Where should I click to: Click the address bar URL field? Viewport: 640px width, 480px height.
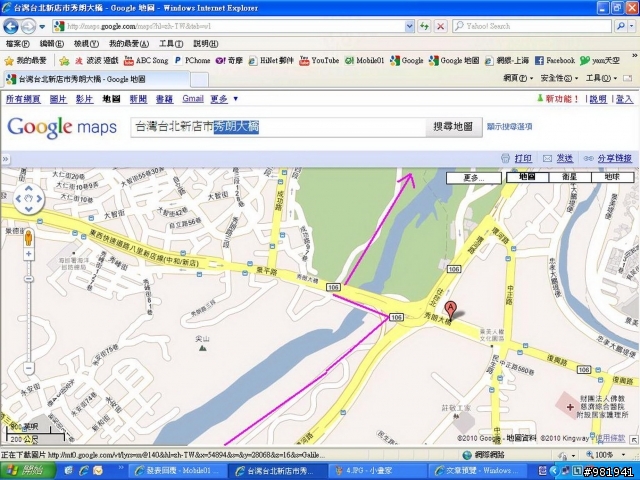click(x=229, y=27)
